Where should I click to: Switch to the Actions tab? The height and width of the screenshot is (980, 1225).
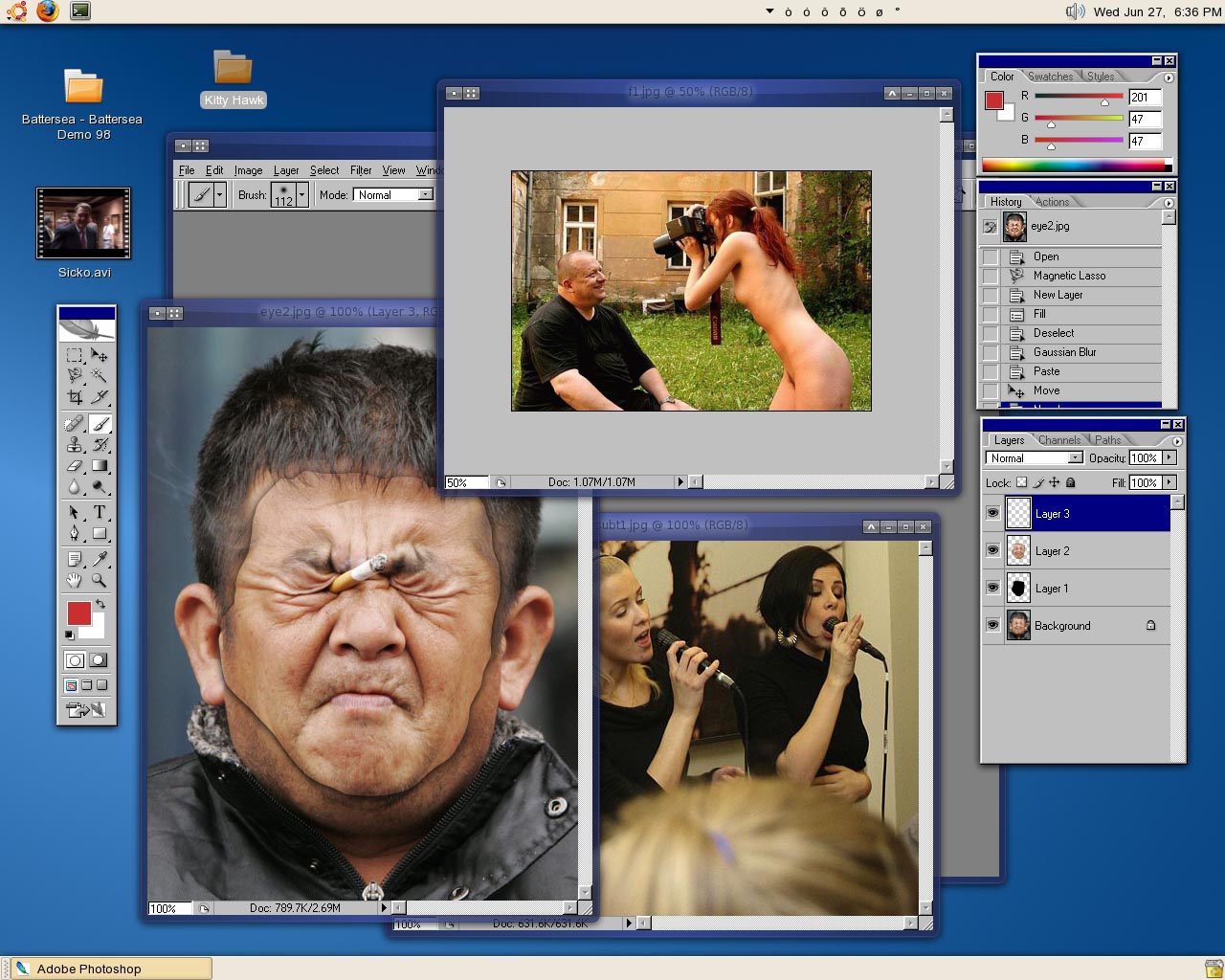click(1052, 202)
